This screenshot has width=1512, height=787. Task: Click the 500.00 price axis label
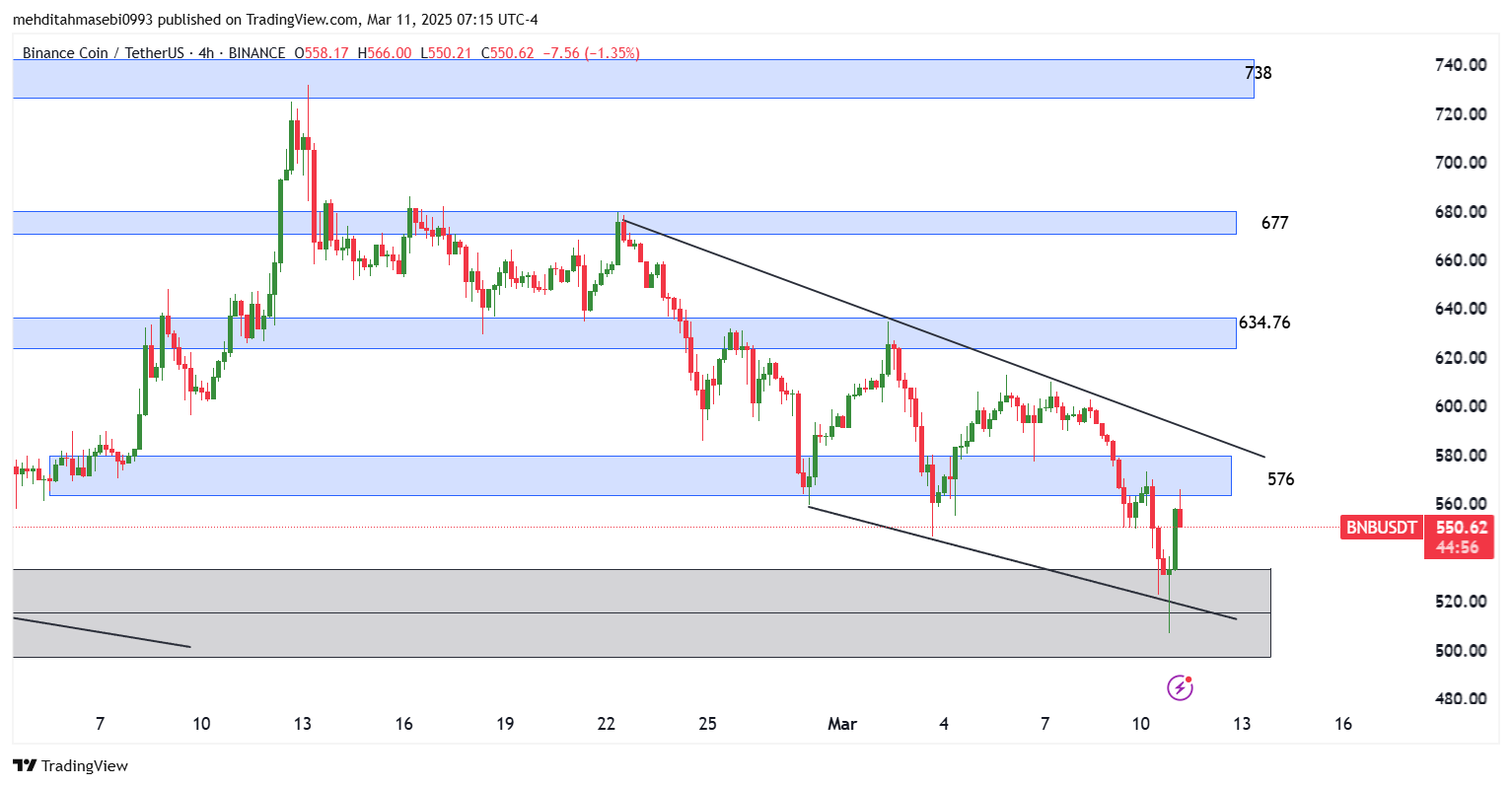1461,651
